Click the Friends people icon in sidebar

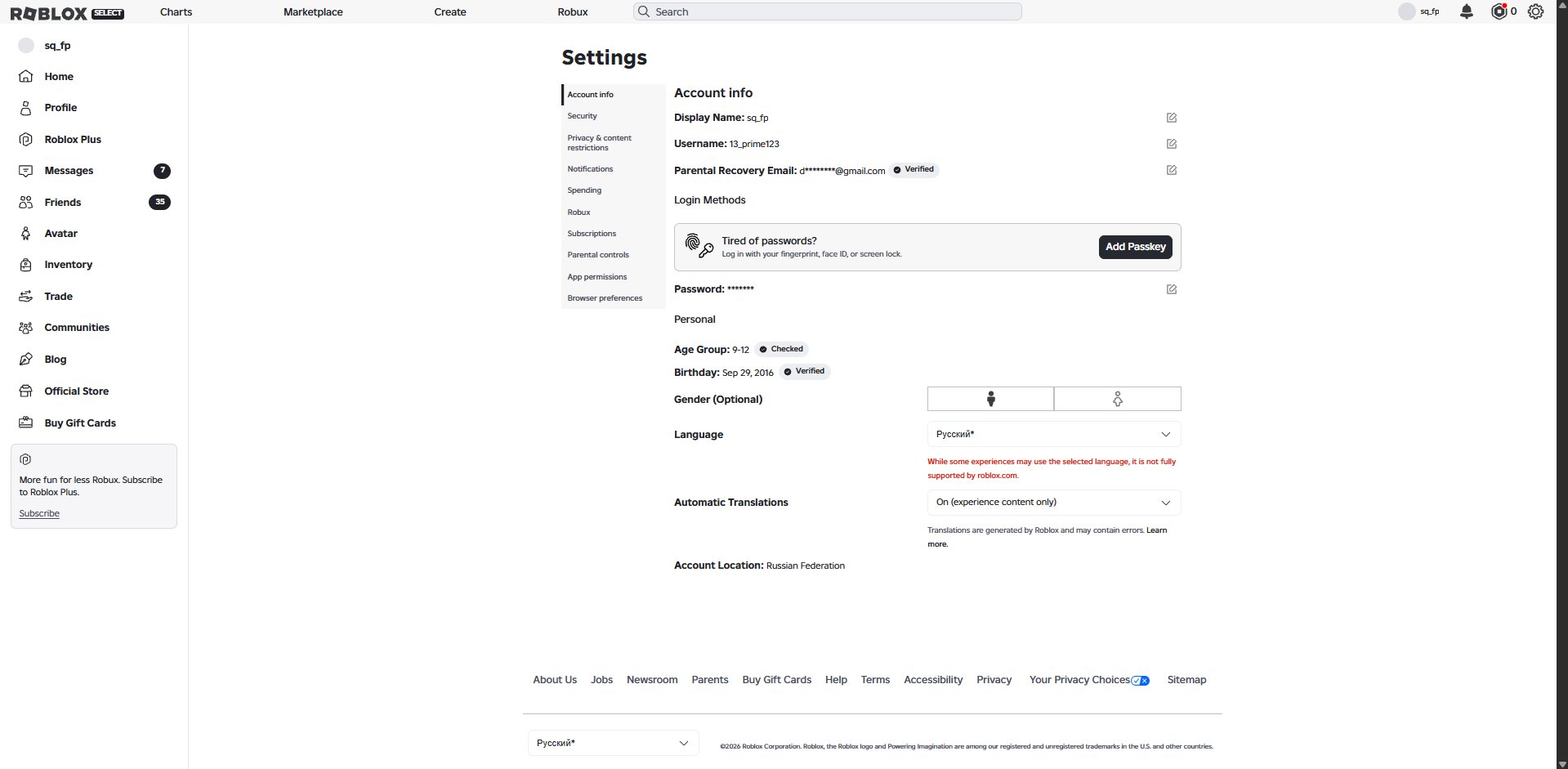point(26,202)
